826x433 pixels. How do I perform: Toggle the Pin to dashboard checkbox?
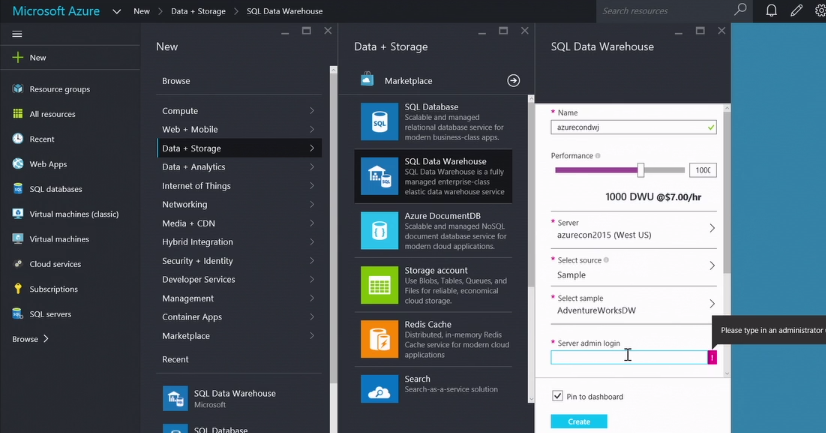click(557, 397)
